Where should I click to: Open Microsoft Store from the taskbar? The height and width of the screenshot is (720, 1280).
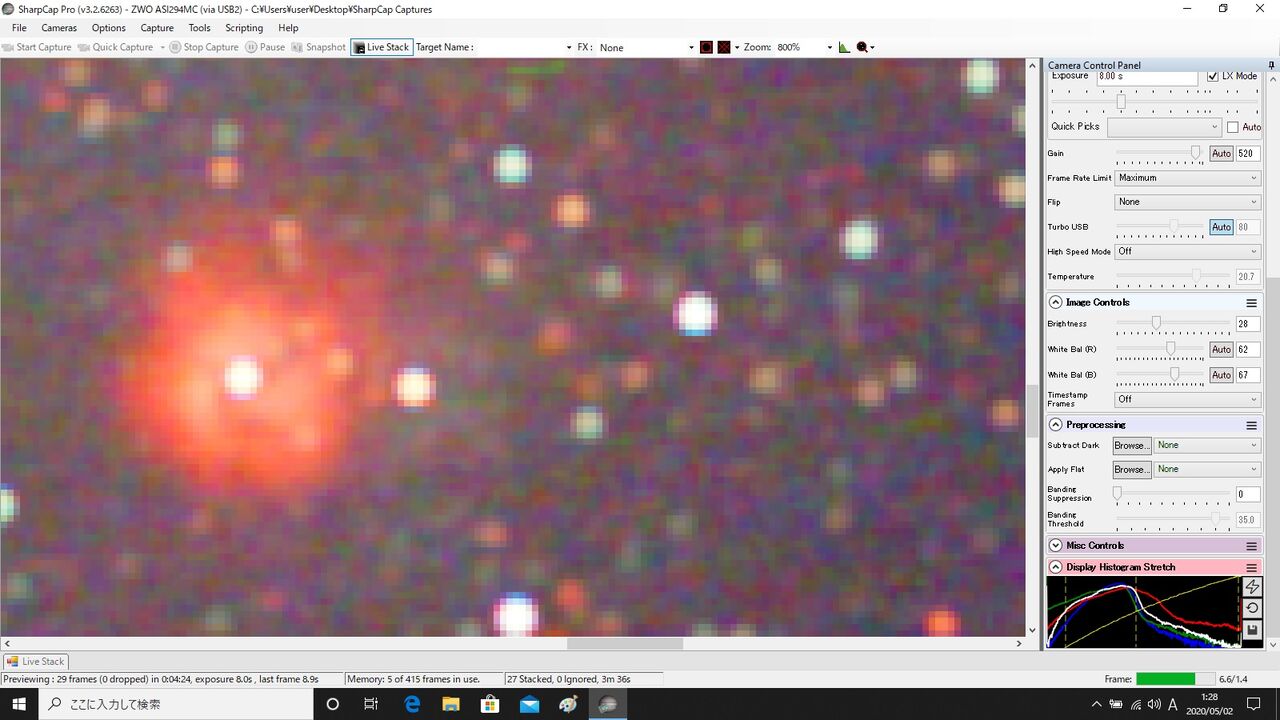(x=490, y=704)
